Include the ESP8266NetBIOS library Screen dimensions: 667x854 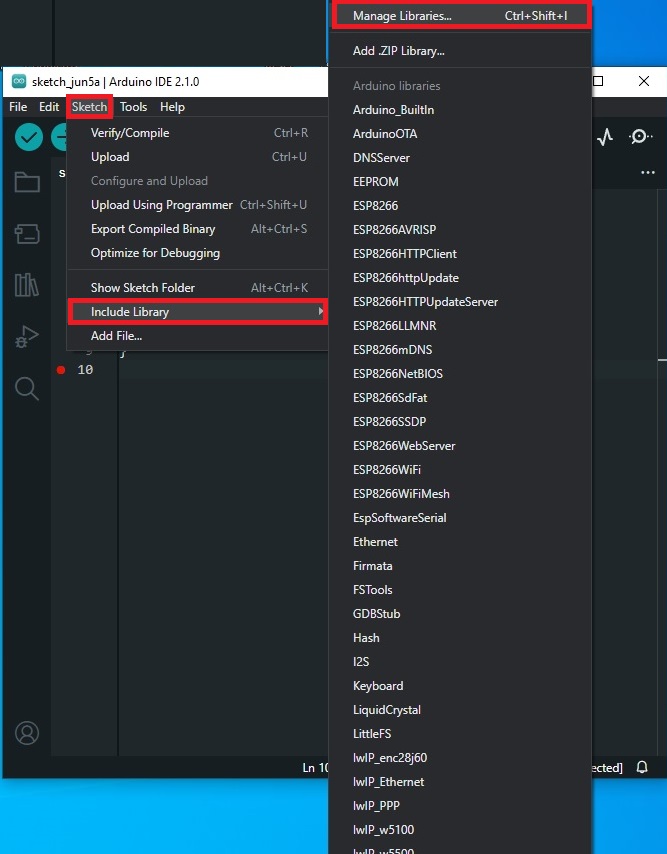461,373
